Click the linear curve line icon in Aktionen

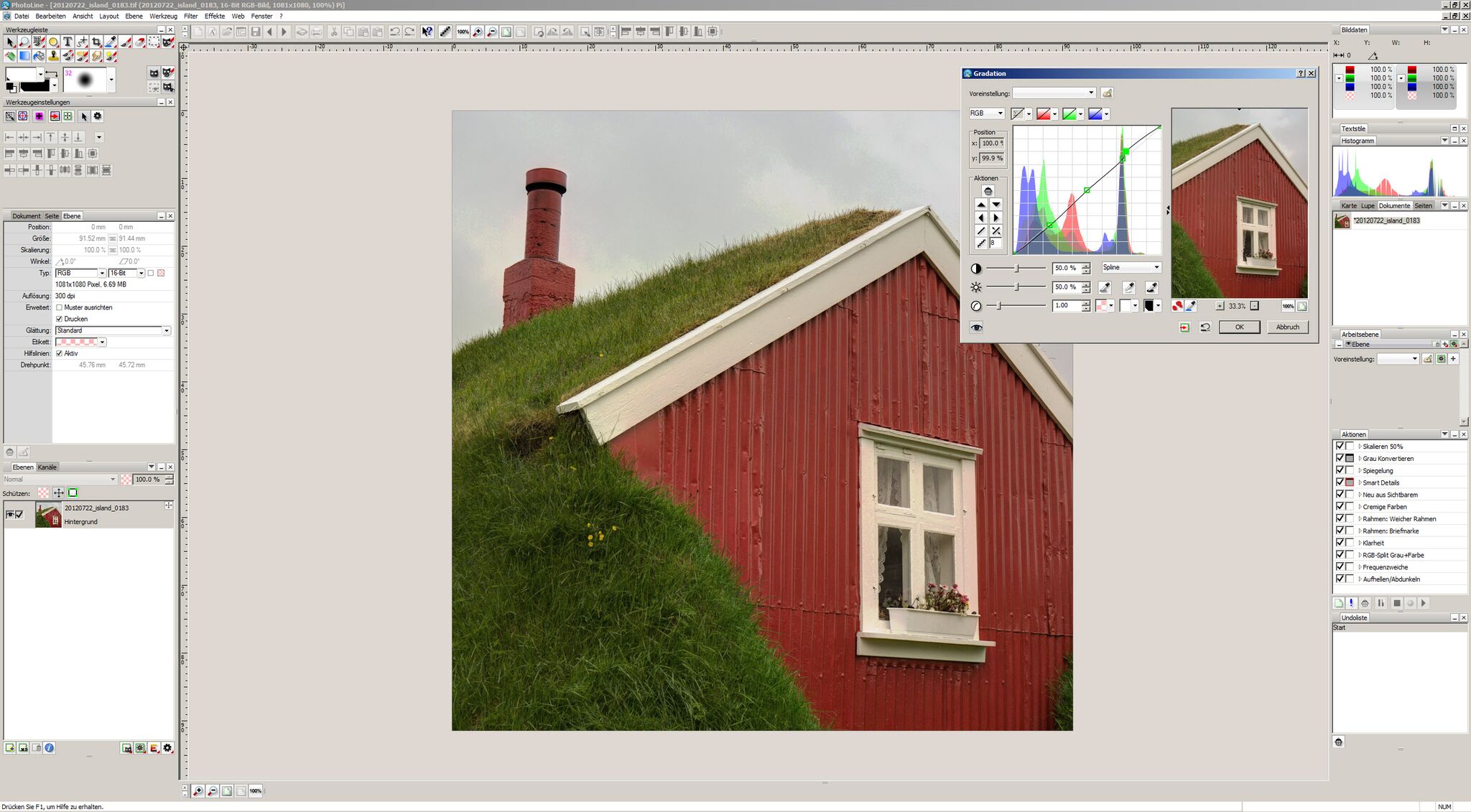coord(981,231)
